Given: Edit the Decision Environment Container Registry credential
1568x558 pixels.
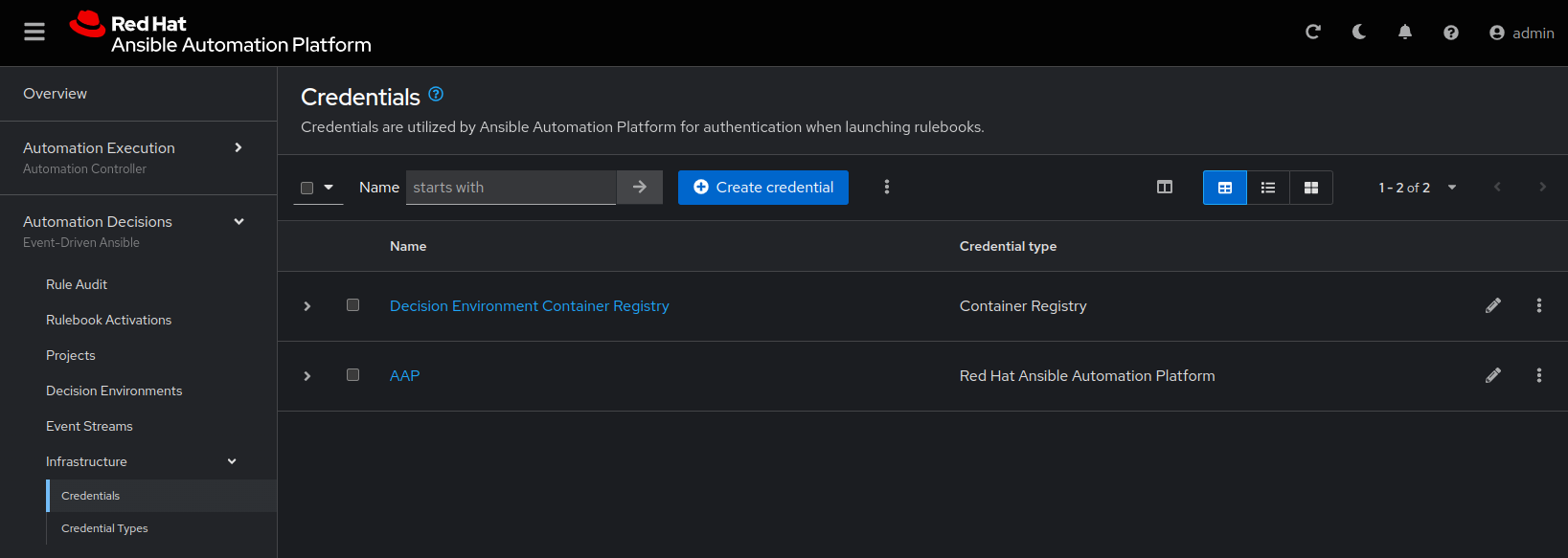Looking at the screenshot, I should 1493,305.
